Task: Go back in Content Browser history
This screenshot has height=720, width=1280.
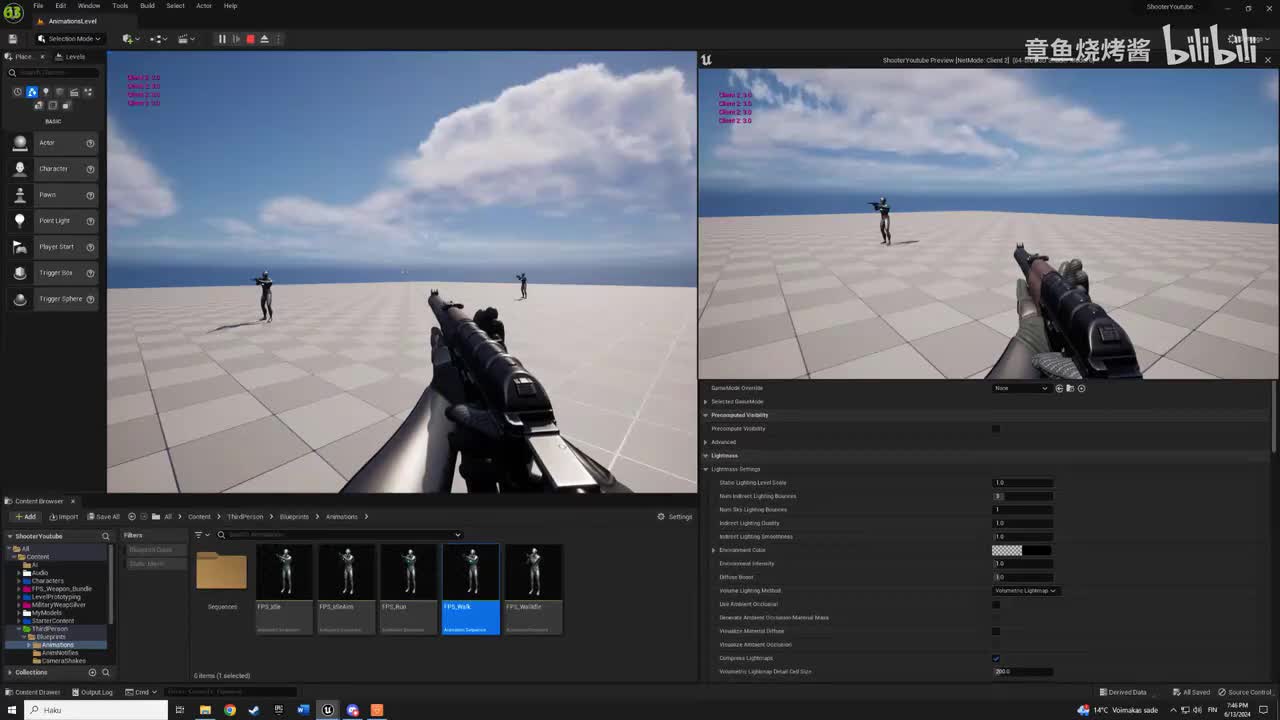Action: tap(132, 517)
